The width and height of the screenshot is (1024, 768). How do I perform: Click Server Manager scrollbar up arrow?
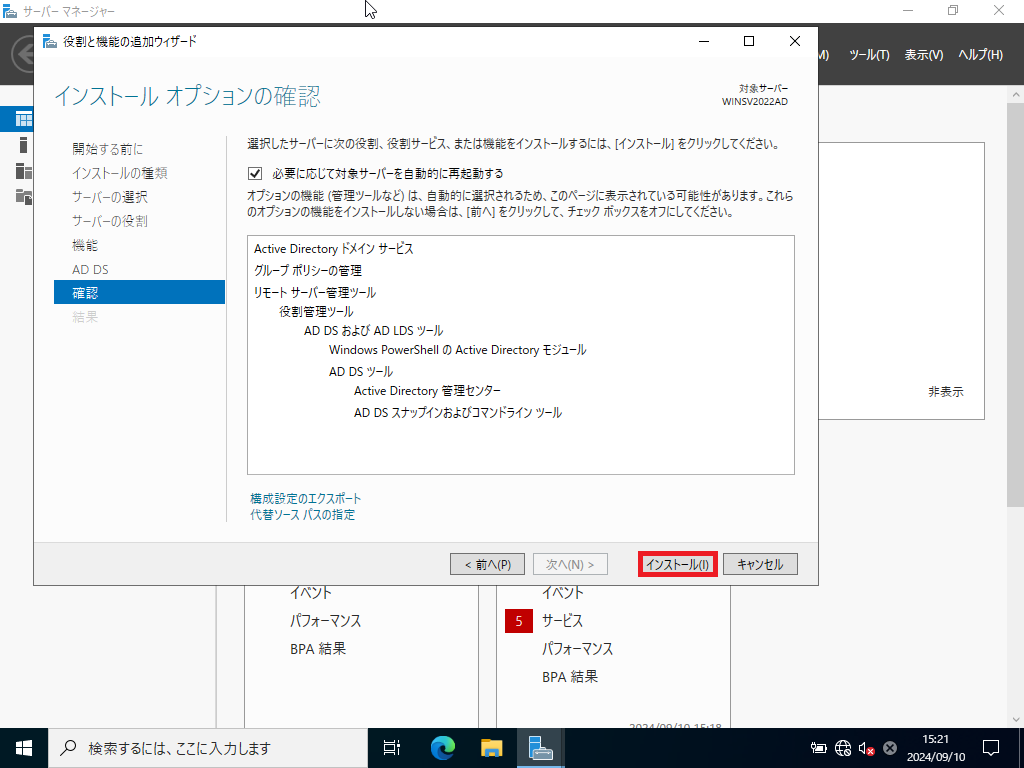click(x=1016, y=94)
